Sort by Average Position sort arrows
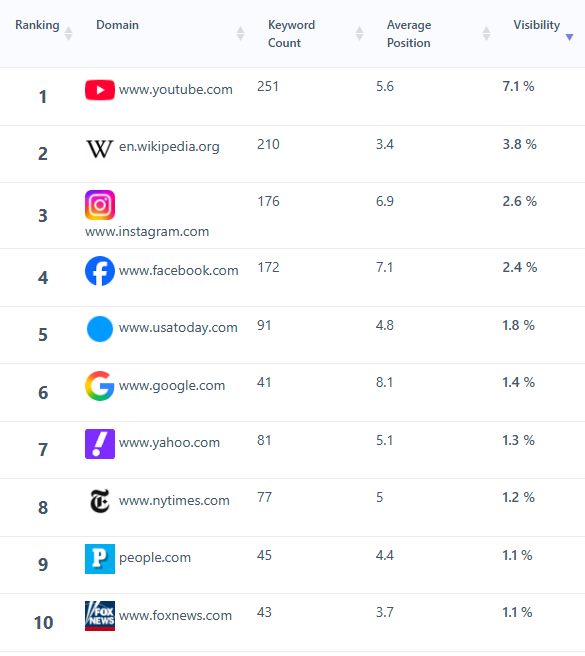This screenshot has height=656, width=585. (x=486, y=33)
